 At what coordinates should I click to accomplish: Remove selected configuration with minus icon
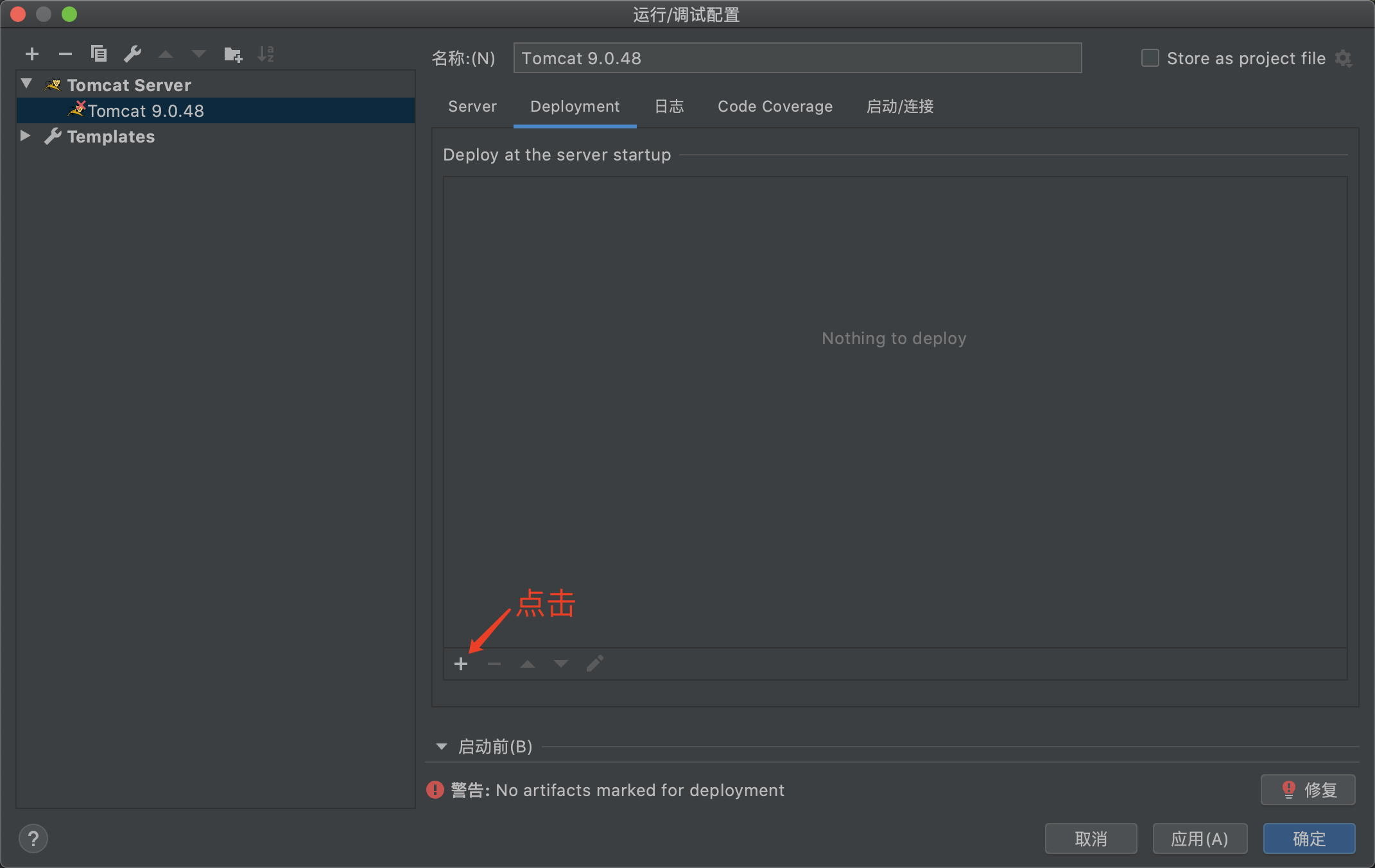[65, 54]
